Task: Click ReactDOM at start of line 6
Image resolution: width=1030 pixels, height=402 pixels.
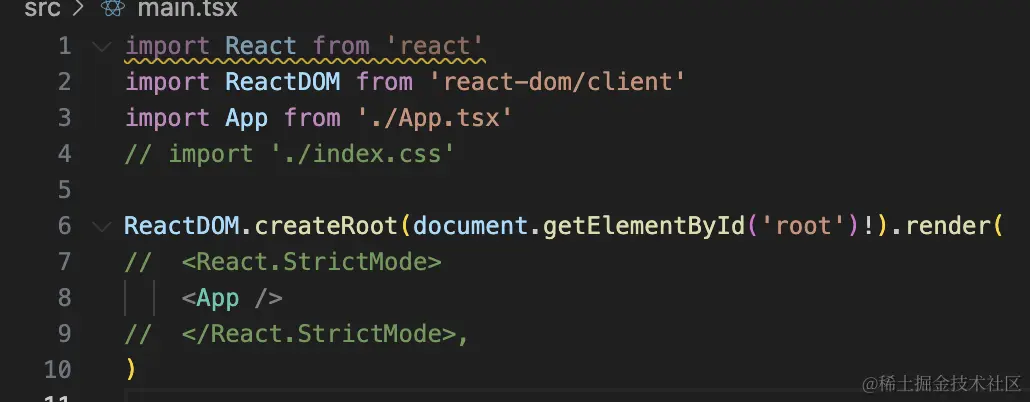Action: pos(182,227)
